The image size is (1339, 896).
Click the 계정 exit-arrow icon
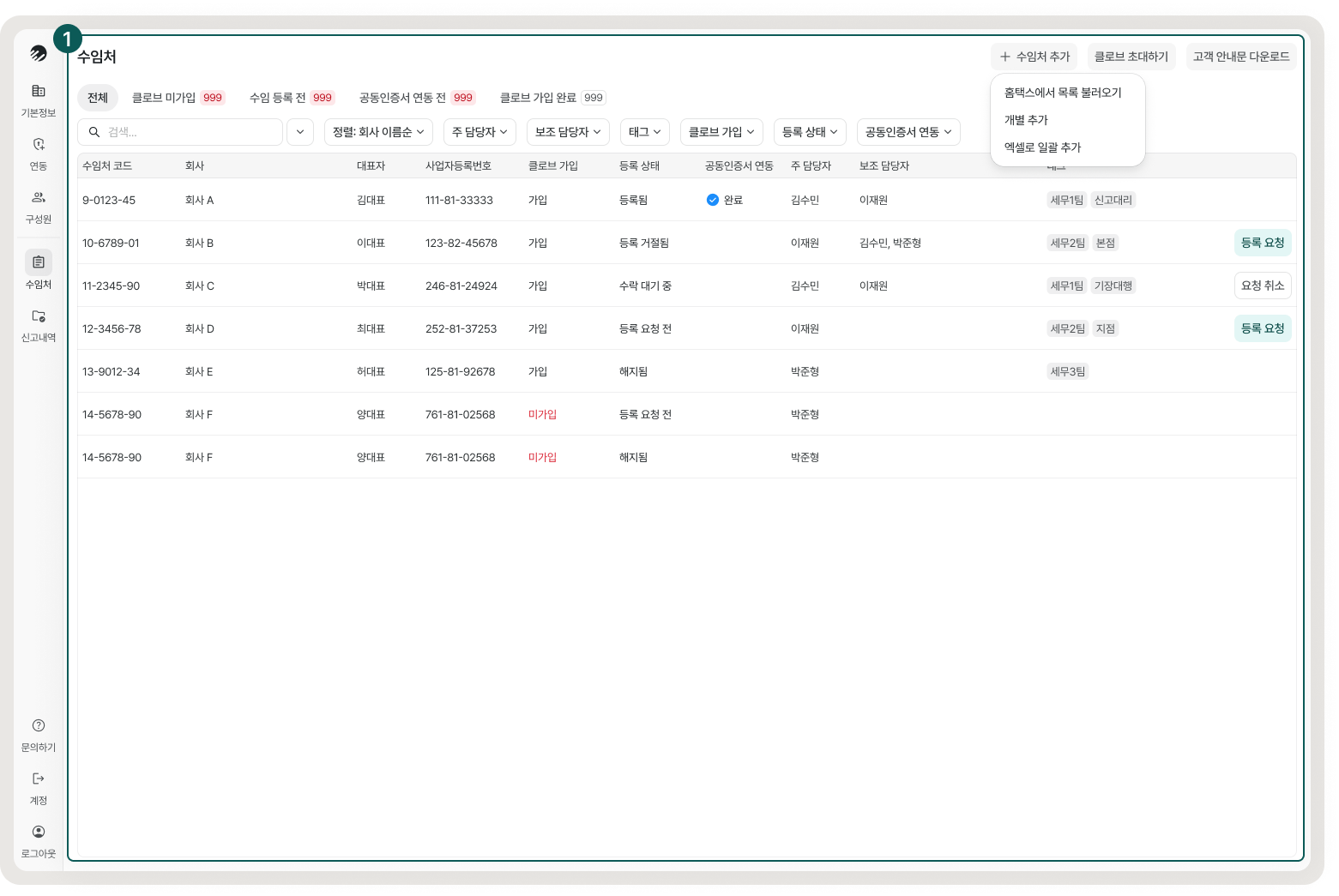click(x=39, y=779)
